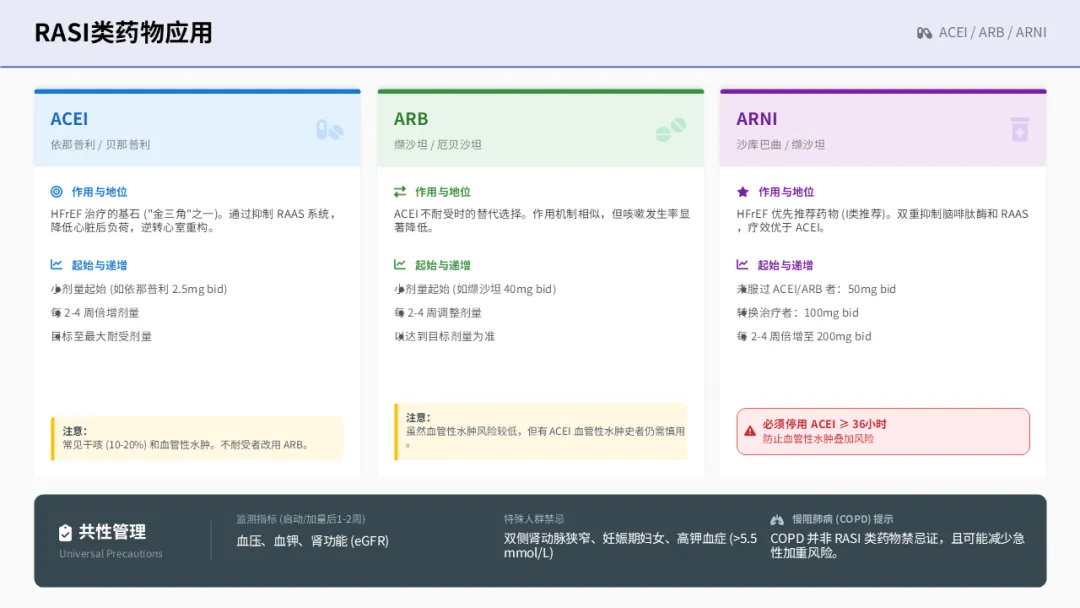Click the 必须停用 ACEI ≥ 36小时 alert box
The image size is (1080, 608).
pos(883,431)
